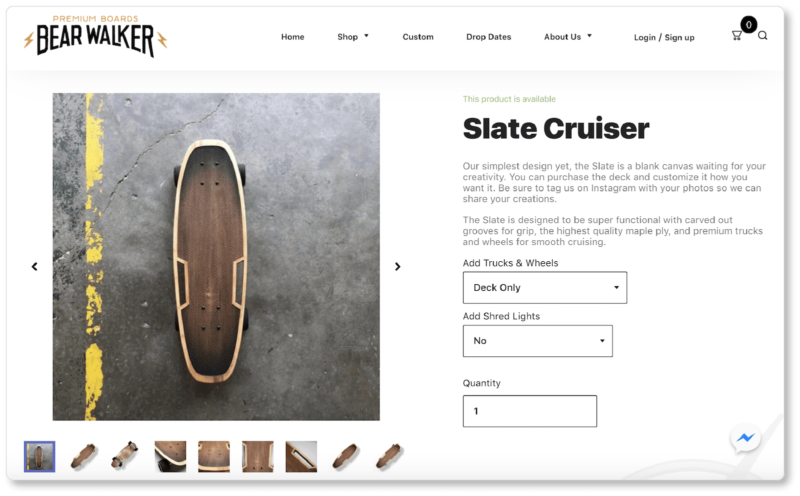This screenshot has height=496, width=800.
Task: Click the Bear Walker logo
Action: [x=95, y=37]
